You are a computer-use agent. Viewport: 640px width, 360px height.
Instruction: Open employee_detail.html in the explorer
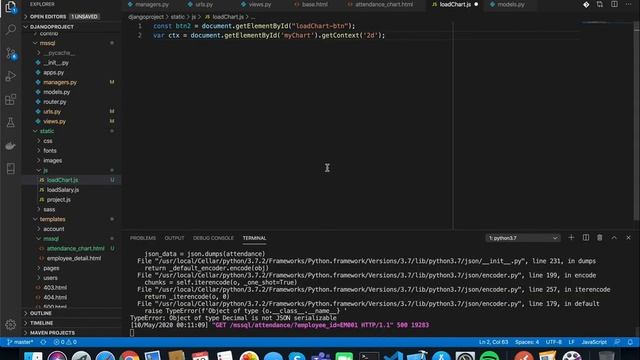pyautogui.click(x=73, y=258)
